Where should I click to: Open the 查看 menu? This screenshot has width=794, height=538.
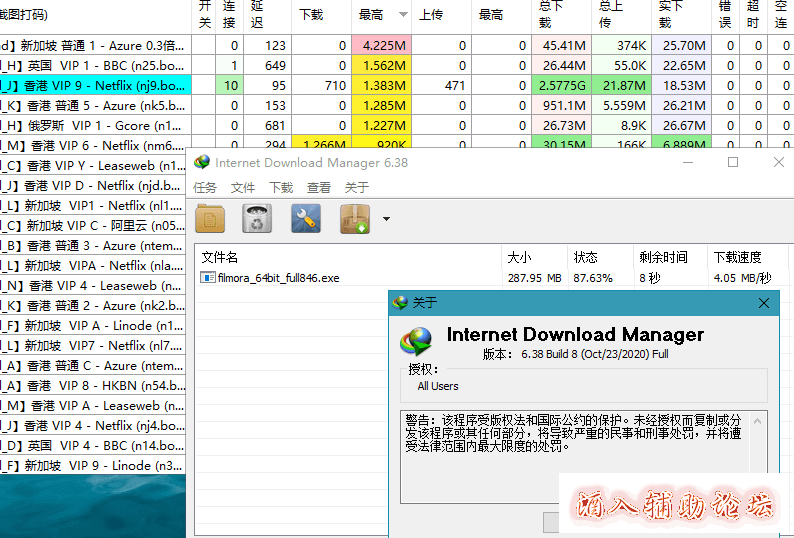tap(319, 188)
